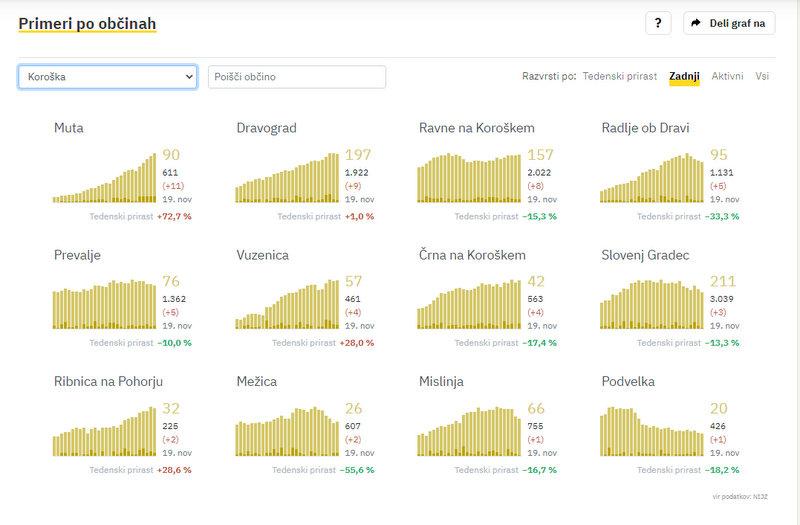The width and height of the screenshot is (800, 525).
Task: Click the Ravne na Koroškem chart
Action: [x=470, y=178]
